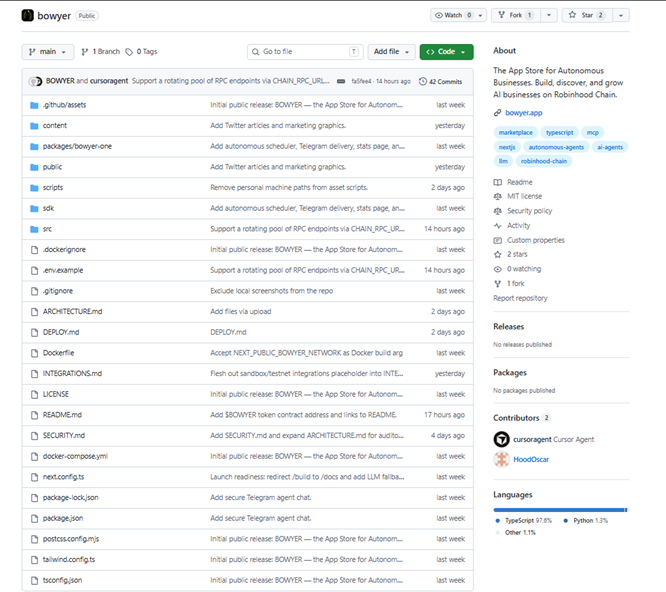View the 1 Branch link
This screenshot has width=666, height=592.
click(101, 52)
